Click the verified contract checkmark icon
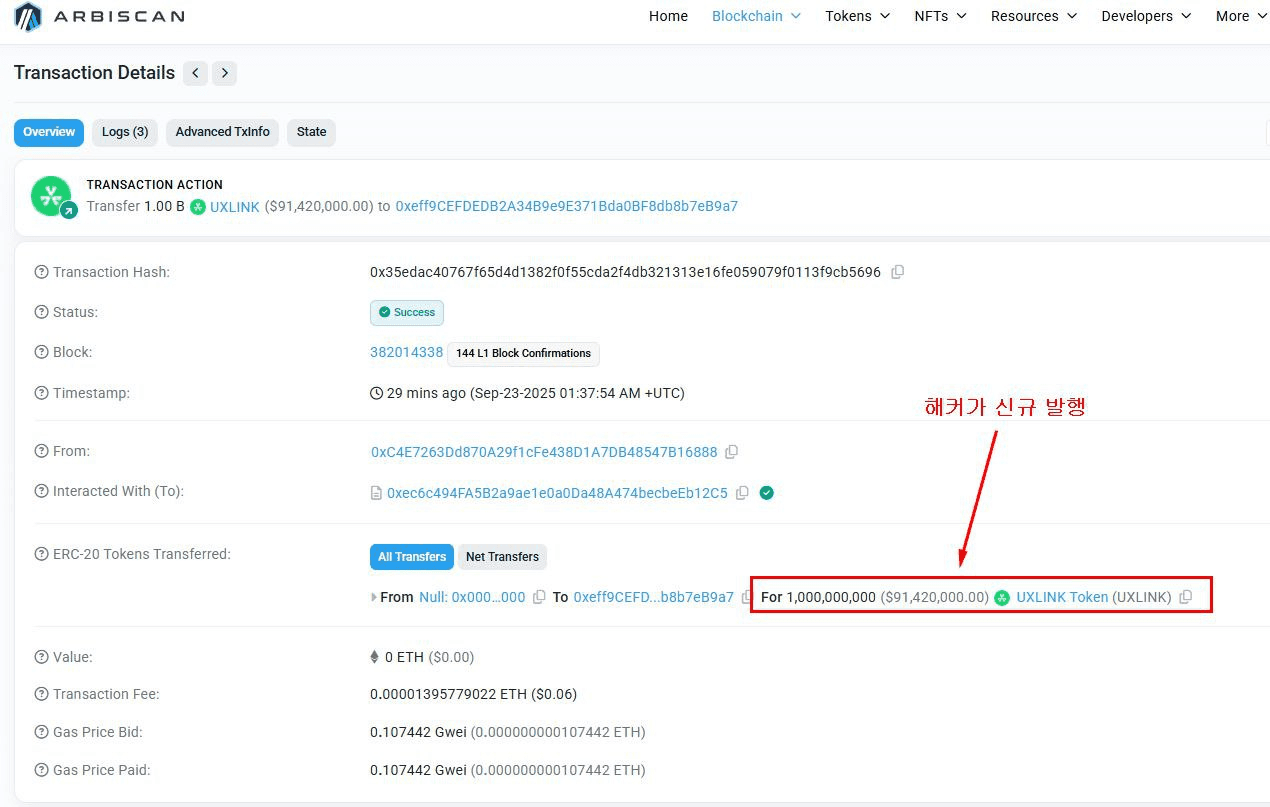This screenshot has height=807, width=1270. point(767,493)
